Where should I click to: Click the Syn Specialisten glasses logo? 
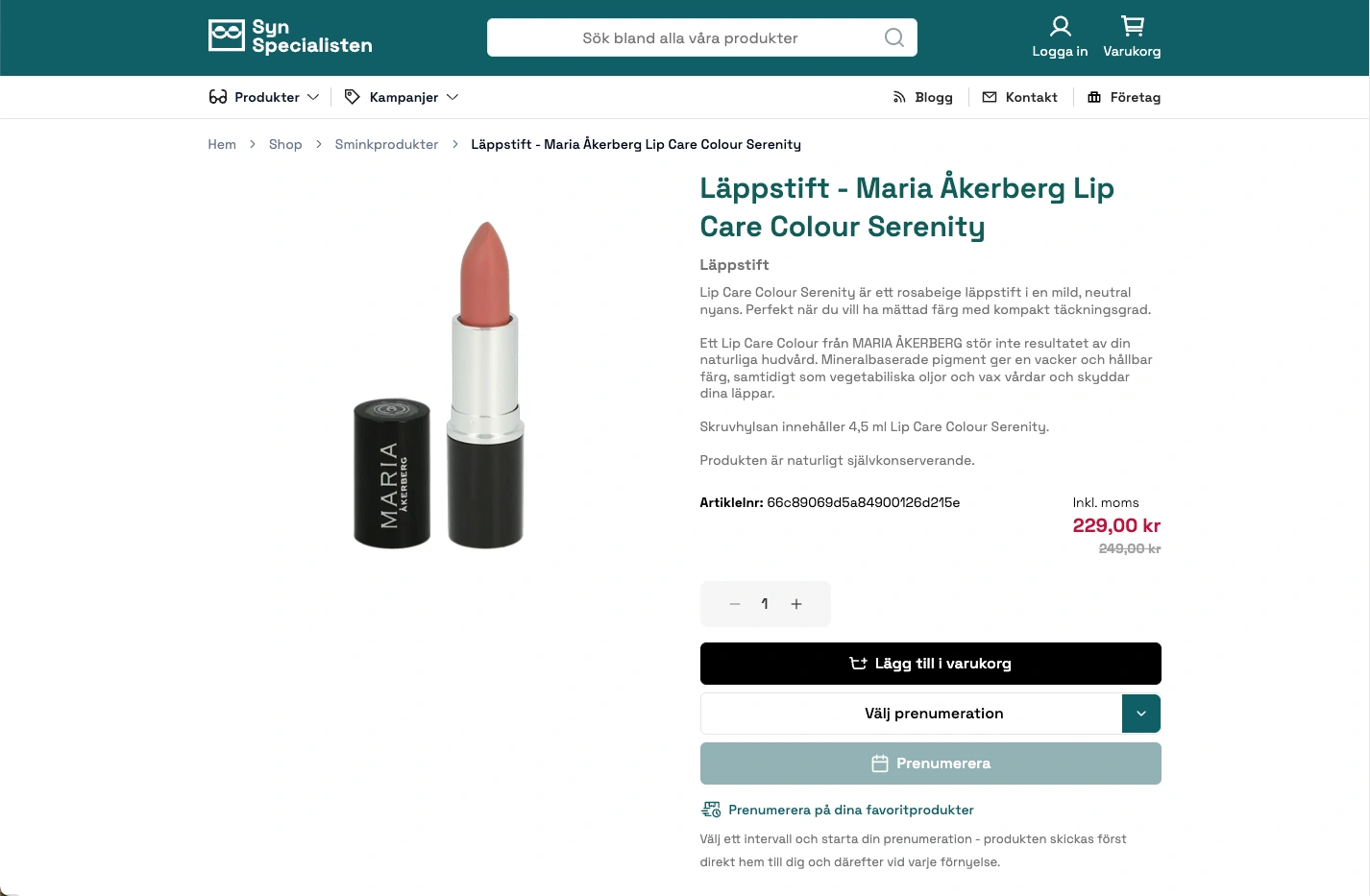coord(227,36)
